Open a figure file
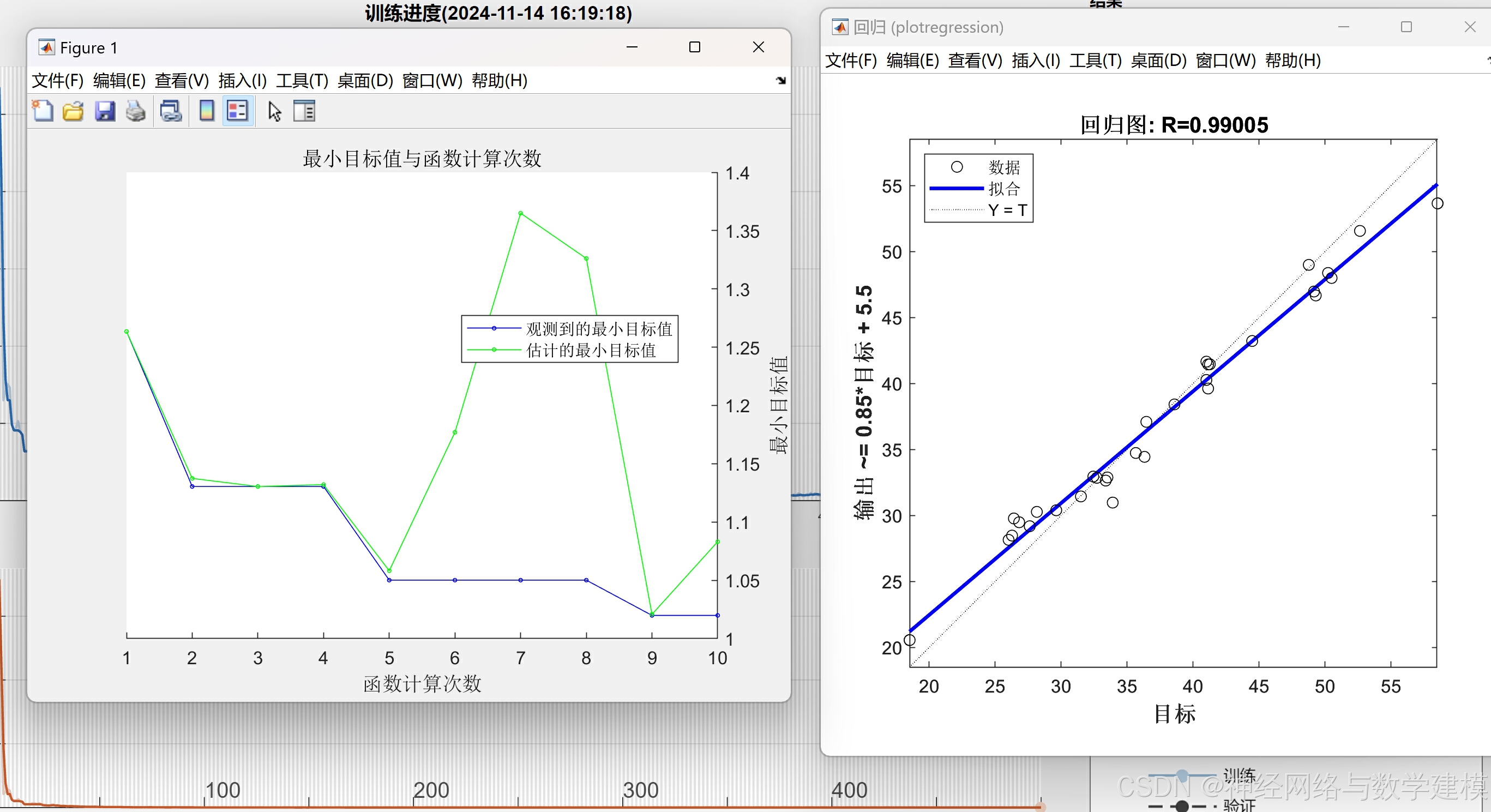The height and width of the screenshot is (812, 1491). tap(73, 111)
